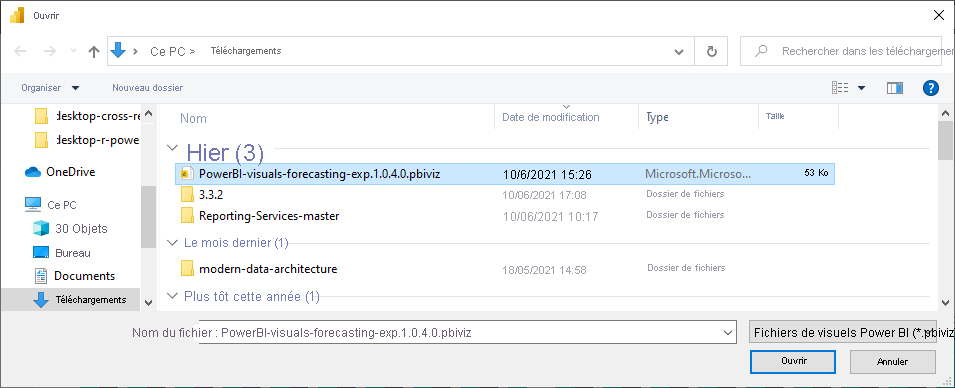The image size is (955, 388).
Task: Change view using the view layout icon
Action: (x=840, y=88)
